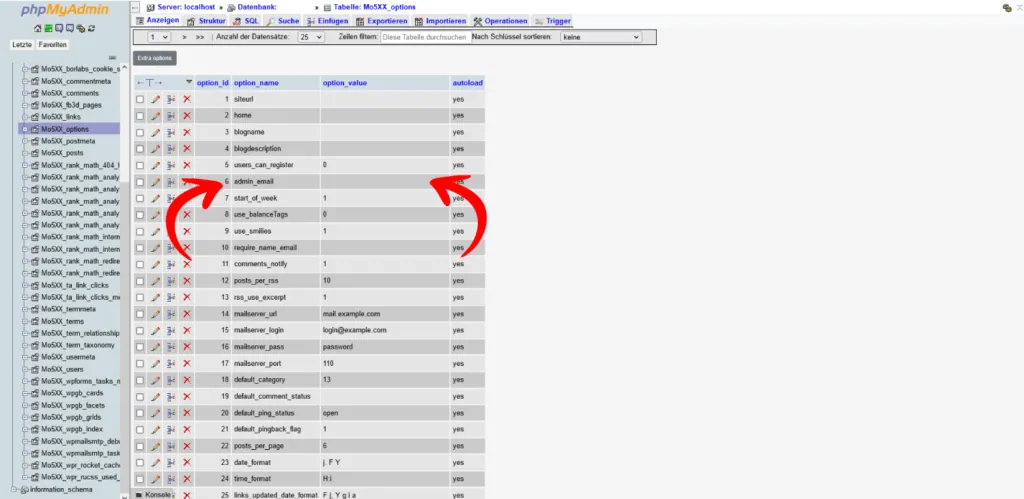Click edit pencil for admin_email row

[x=155, y=182]
